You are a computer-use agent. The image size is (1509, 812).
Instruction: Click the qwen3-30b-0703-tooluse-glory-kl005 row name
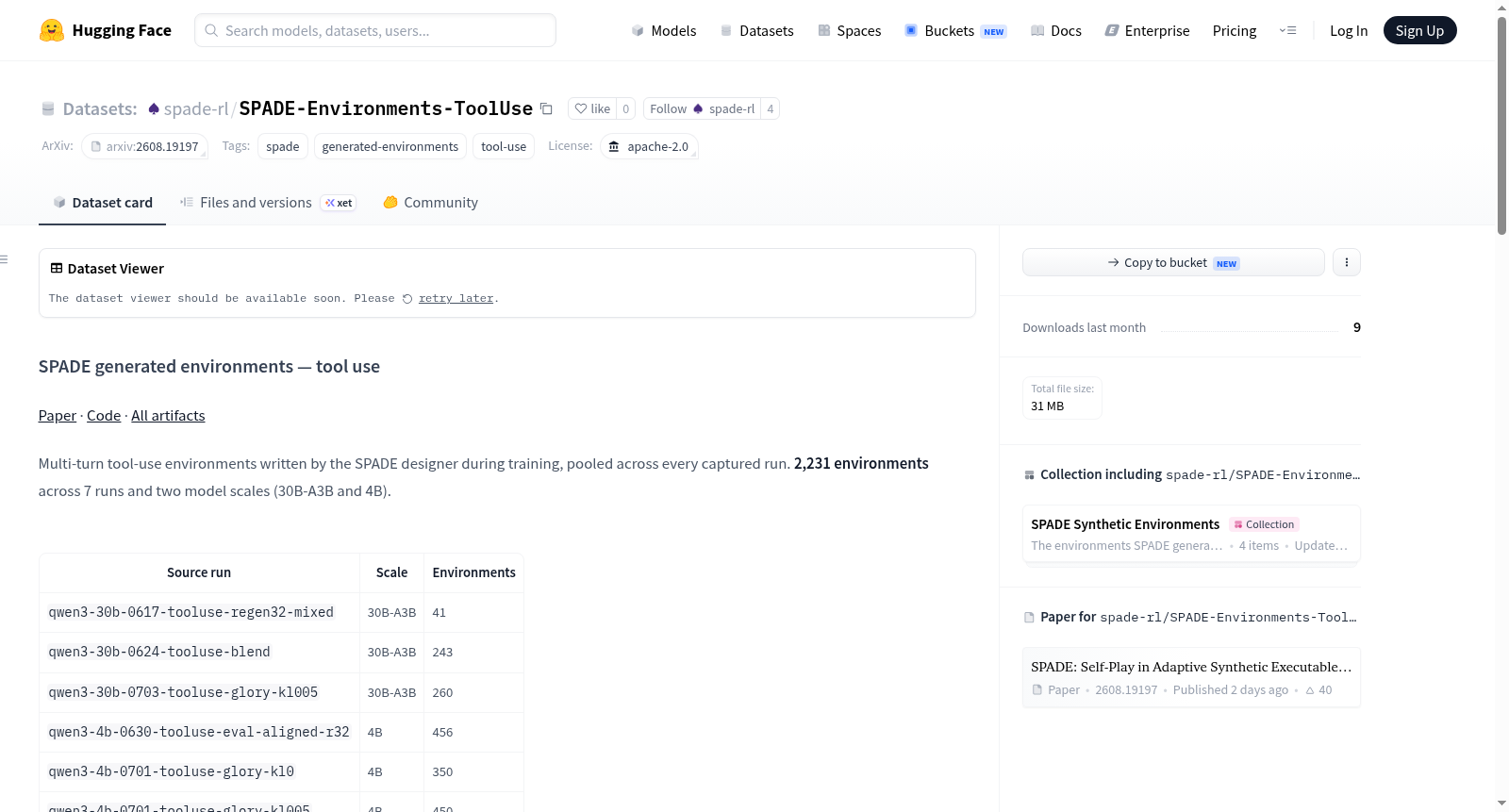point(183,692)
